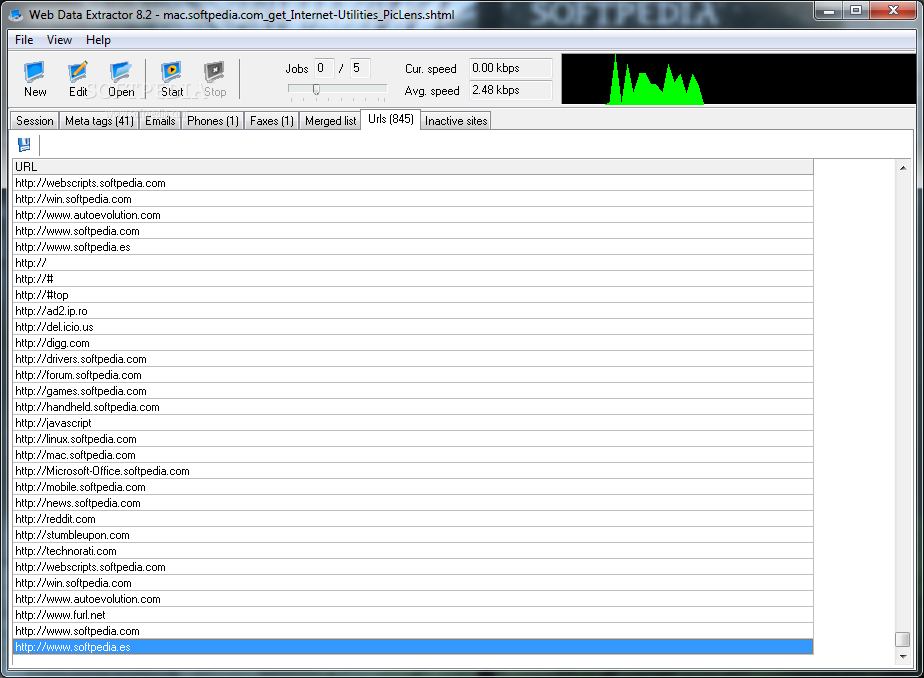Select the row http://games.softpedia.com
The image size is (924, 678).
413,391
